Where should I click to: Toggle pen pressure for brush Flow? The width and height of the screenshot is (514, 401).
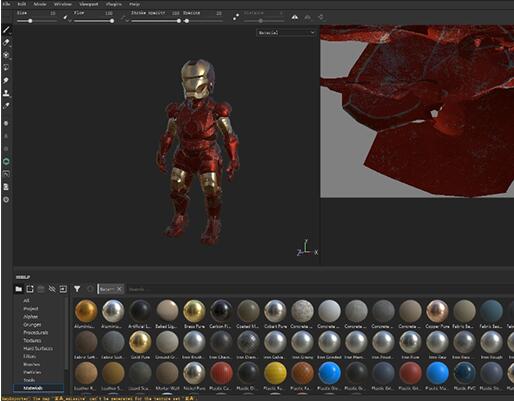(123, 17)
